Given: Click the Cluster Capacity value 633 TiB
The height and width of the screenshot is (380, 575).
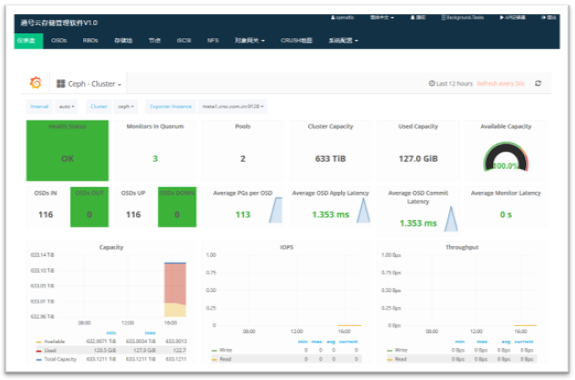Looking at the screenshot, I should pyautogui.click(x=330, y=158).
